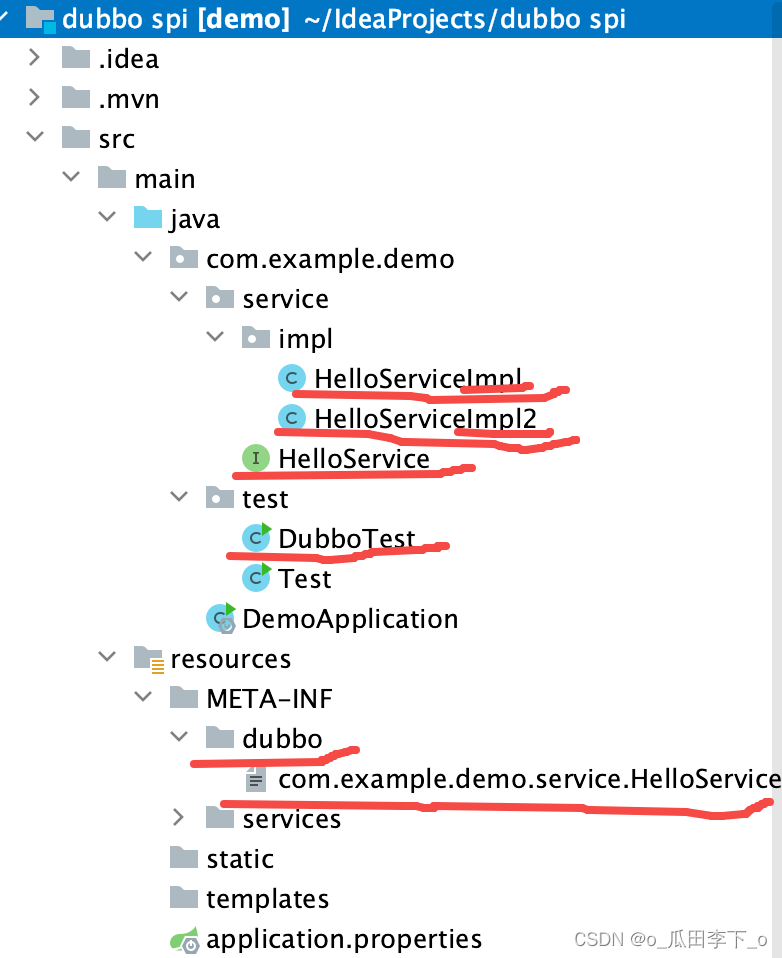
Task: Collapse the test package
Action: [x=179, y=496]
